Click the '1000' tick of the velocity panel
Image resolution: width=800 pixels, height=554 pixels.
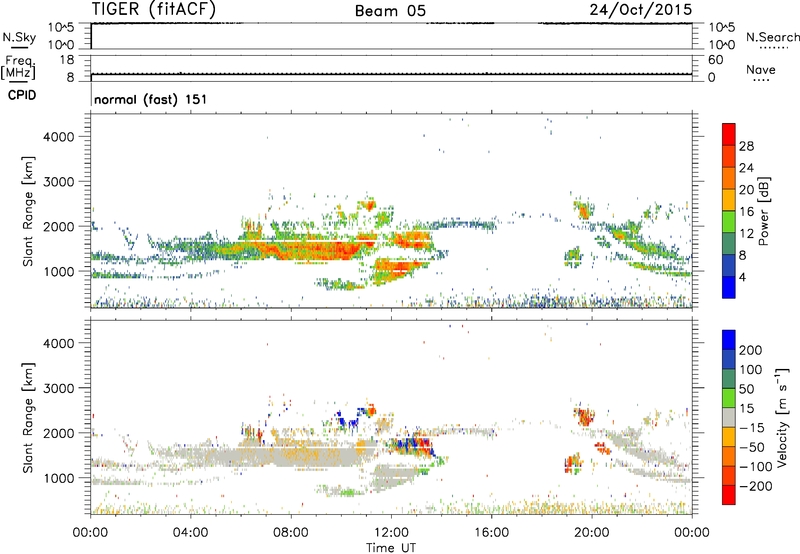(59, 478)
